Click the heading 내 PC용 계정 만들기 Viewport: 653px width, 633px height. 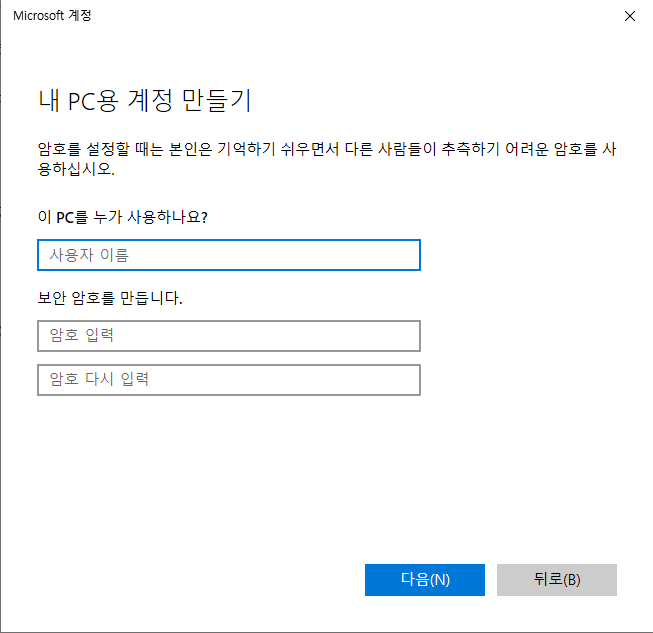(x=145, y=101)
